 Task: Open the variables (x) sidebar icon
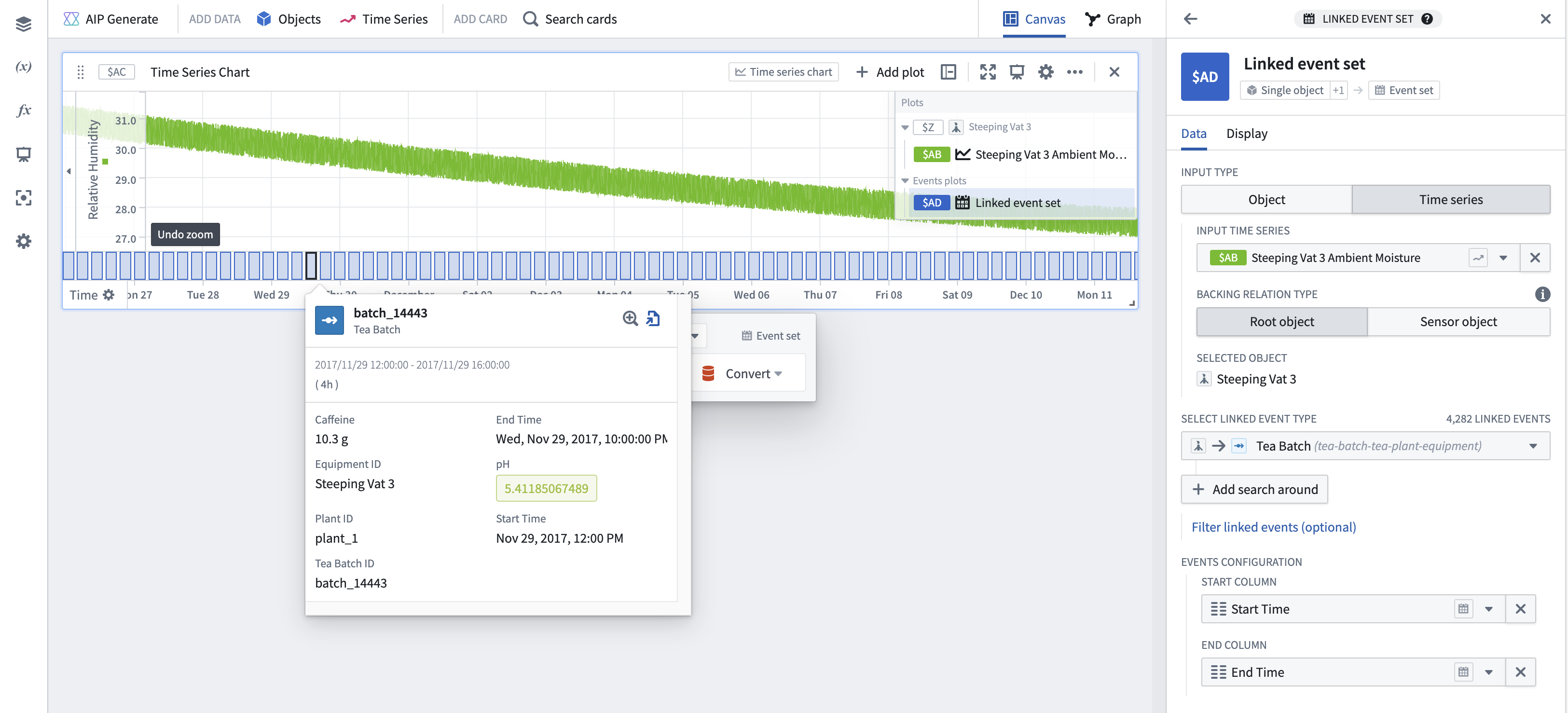pos(23,67)
